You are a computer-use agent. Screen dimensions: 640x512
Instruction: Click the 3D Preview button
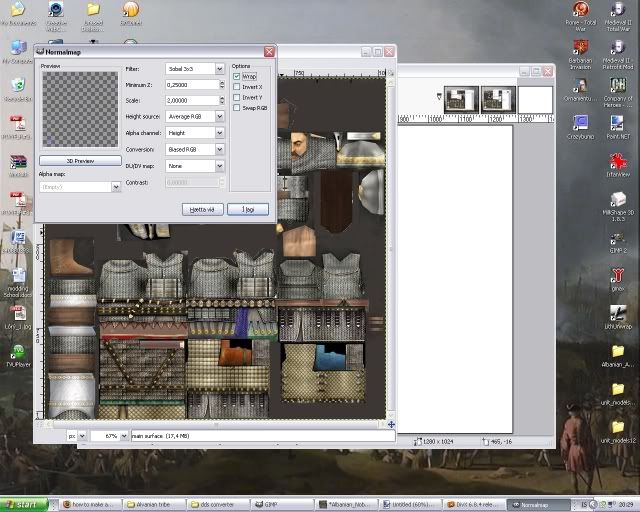[x=80, y=160]
